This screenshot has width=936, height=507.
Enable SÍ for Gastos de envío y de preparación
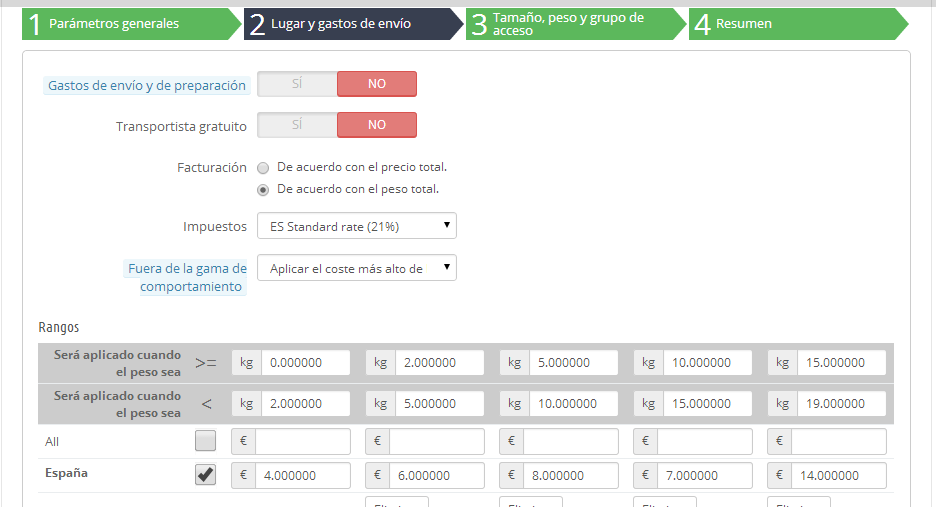click(297, 84)
